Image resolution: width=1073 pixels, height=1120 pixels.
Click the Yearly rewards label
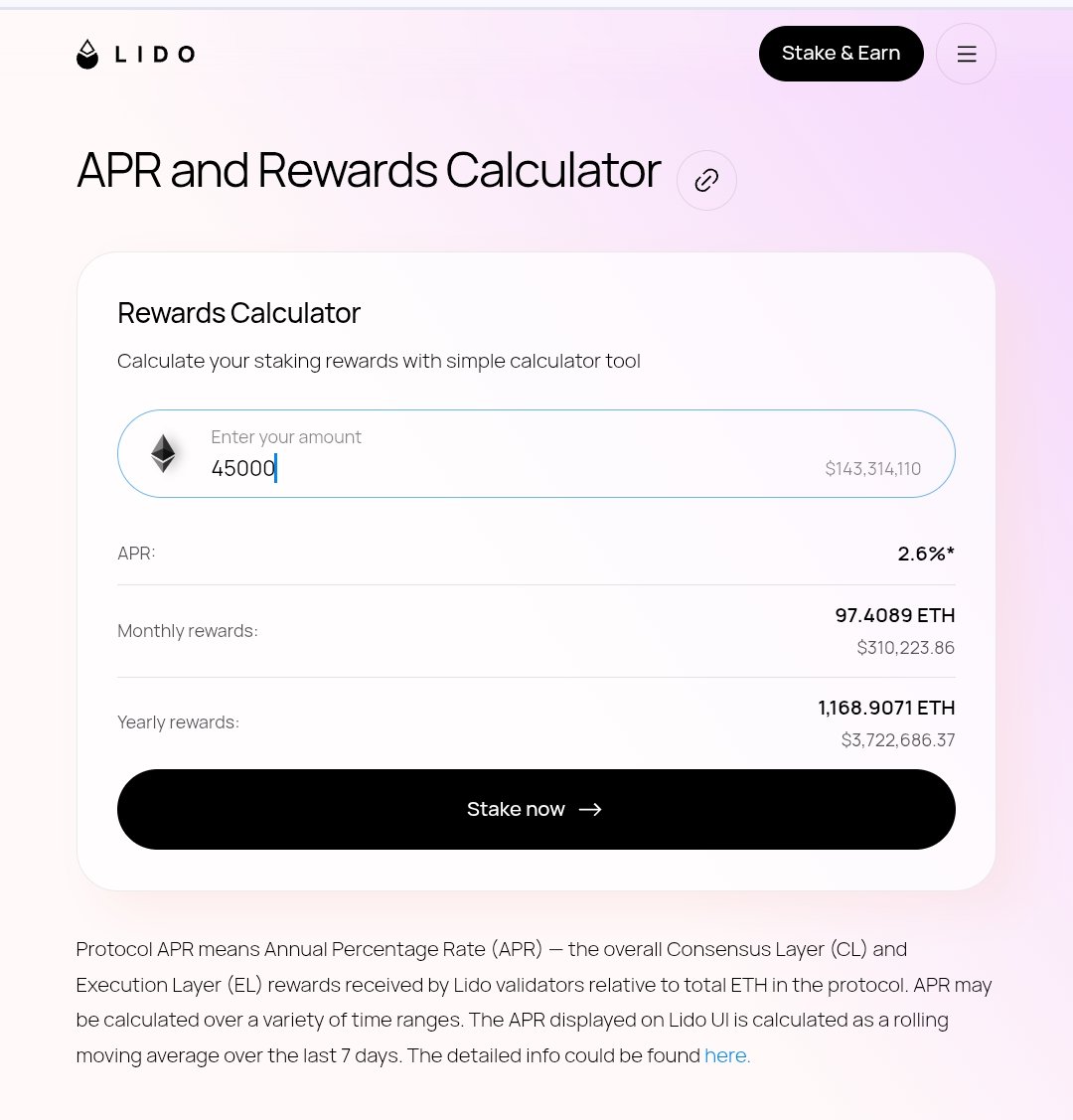[178, 722]
